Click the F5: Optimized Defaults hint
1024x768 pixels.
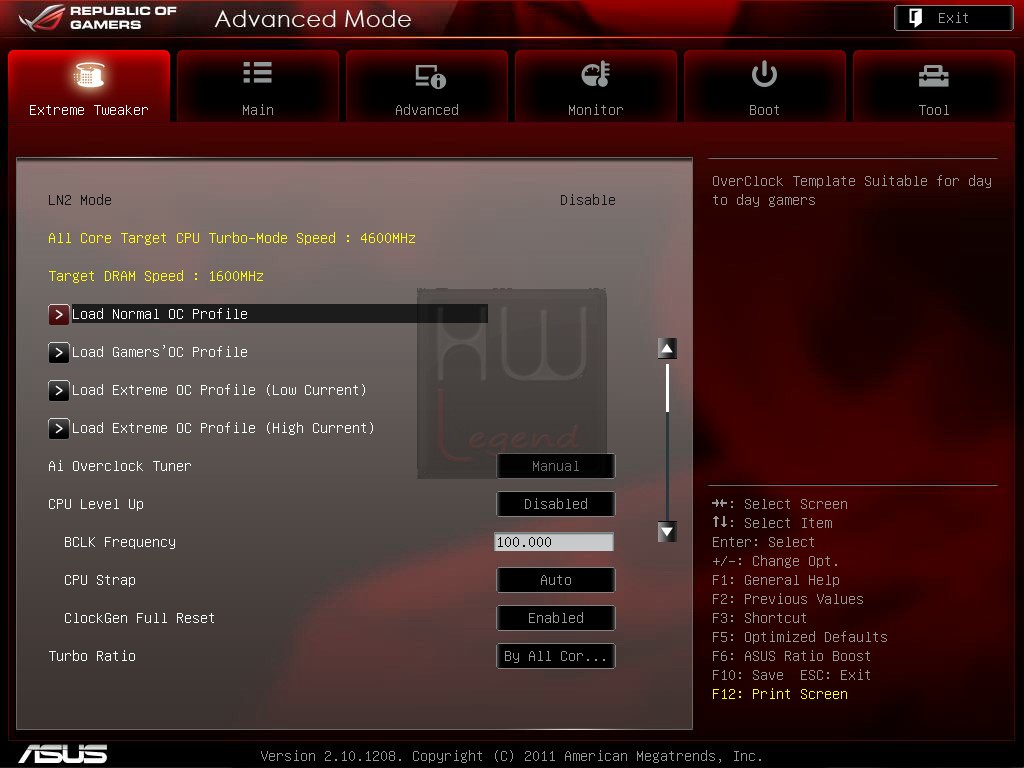(799, 637)
